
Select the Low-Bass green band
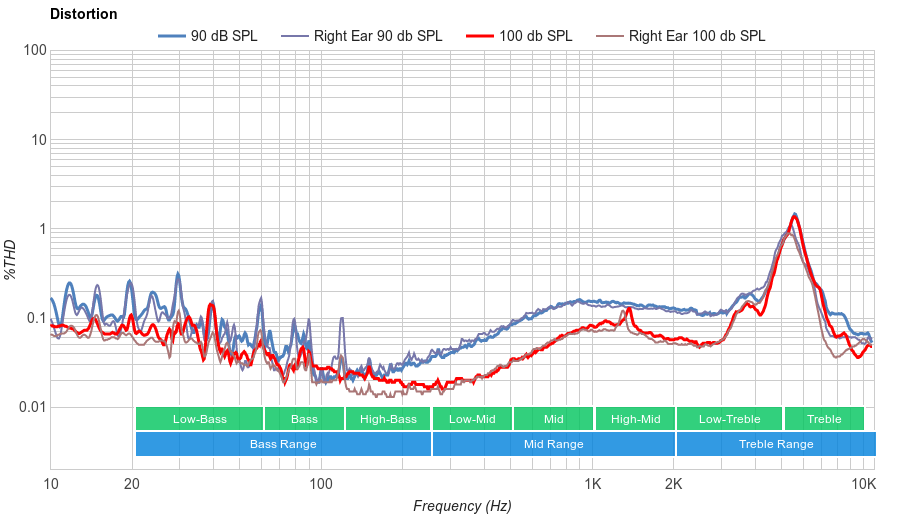coord(199,419)
